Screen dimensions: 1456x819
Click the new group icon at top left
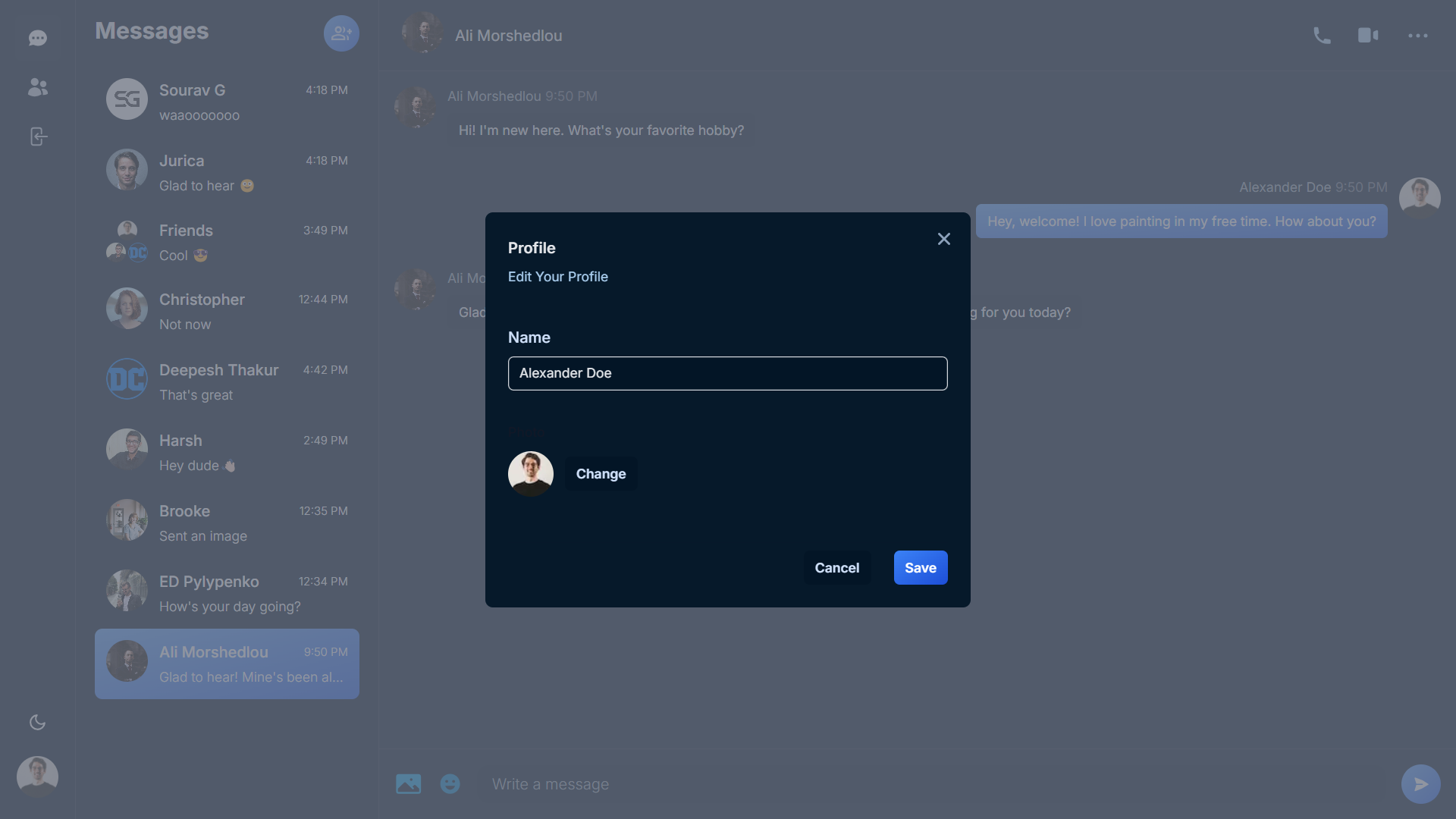pos(341,33)
